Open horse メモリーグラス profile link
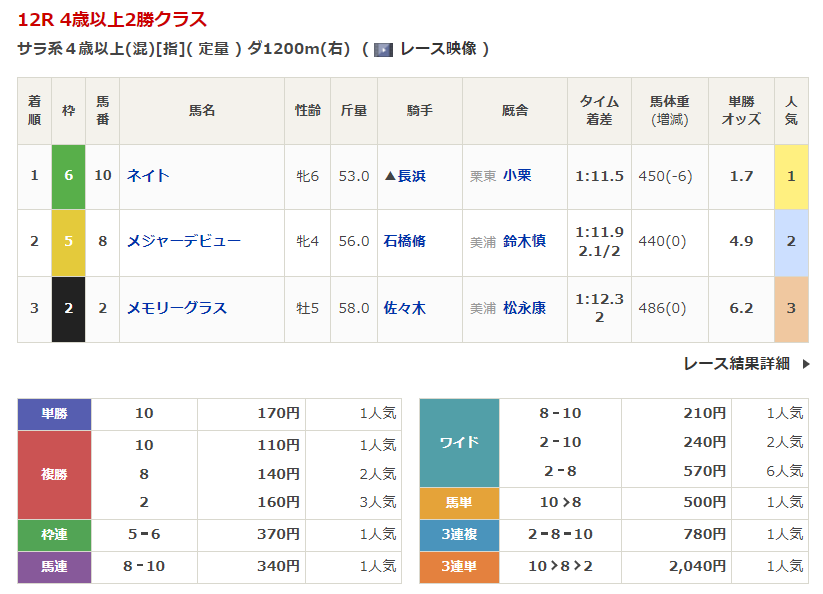 tap(176, 308)
